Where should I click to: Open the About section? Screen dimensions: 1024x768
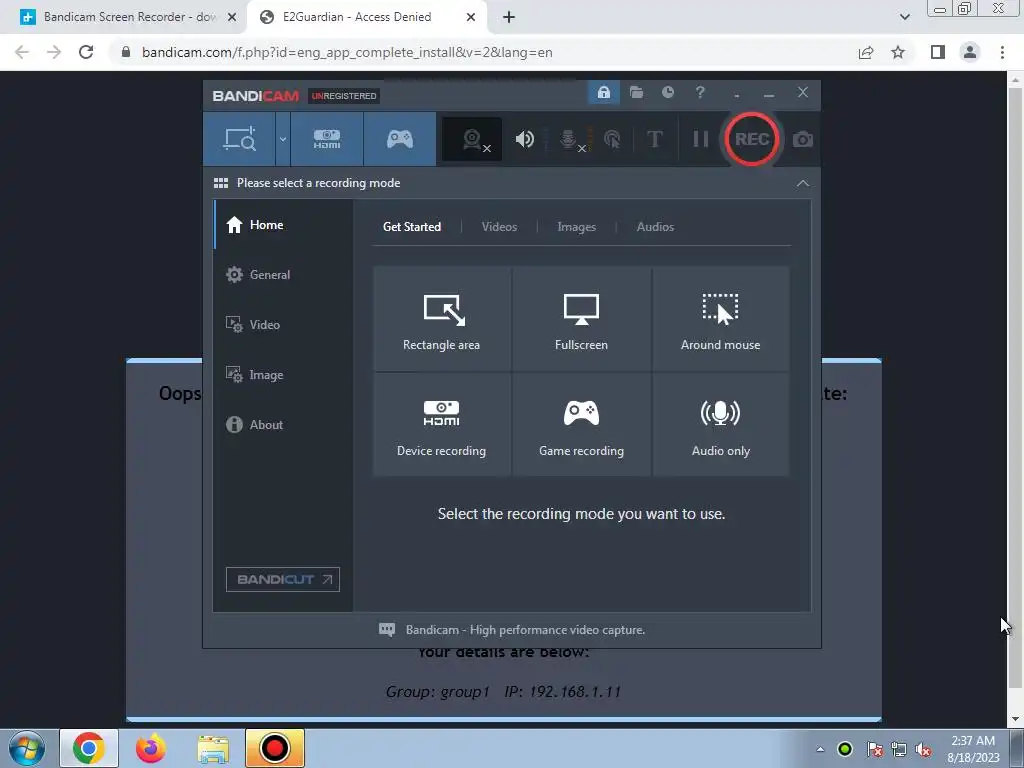283,424
